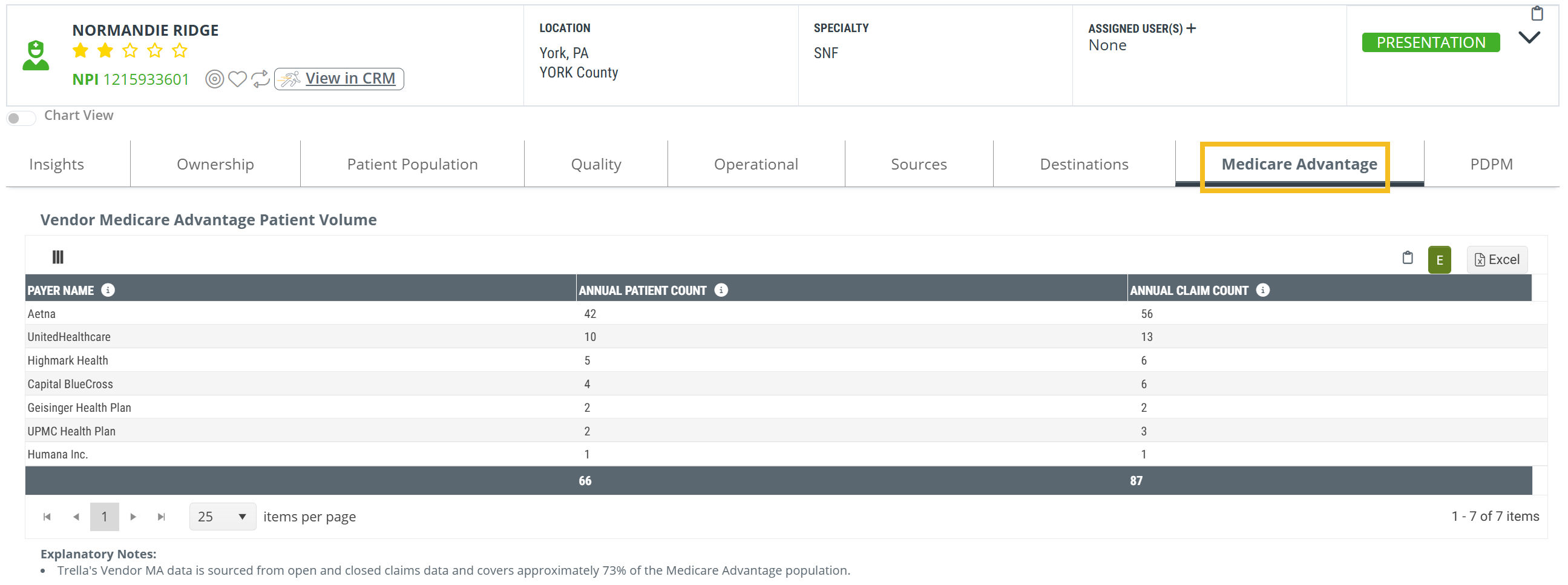Add assigned user with plus icon

(1191, 28)
